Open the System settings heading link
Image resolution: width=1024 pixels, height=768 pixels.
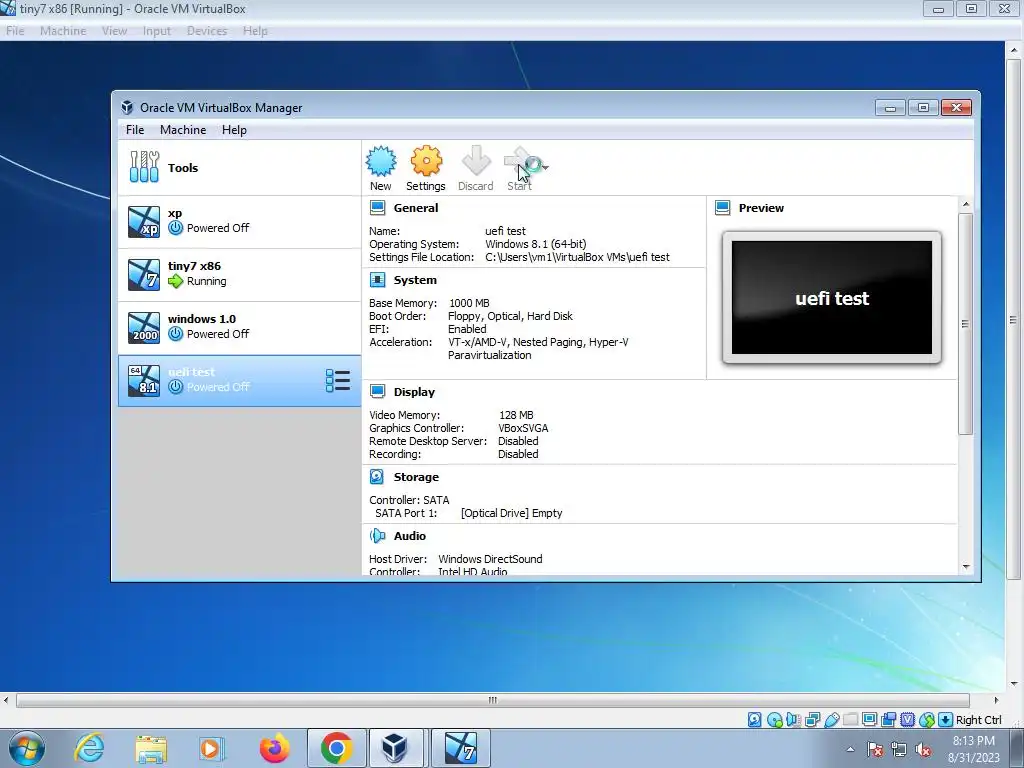click(x=415, y=280)
